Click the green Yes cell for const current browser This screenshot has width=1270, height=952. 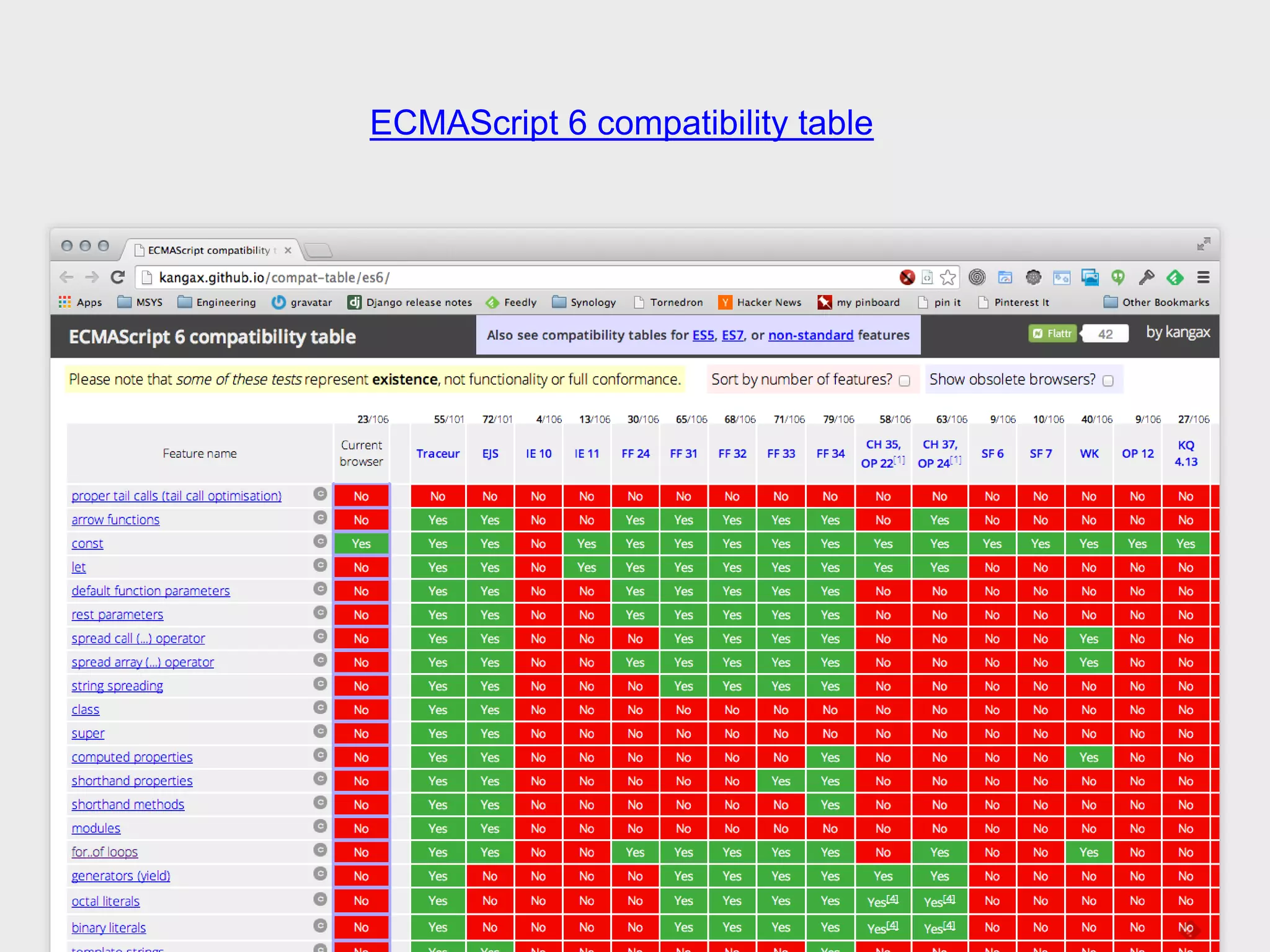click(361, 544)
